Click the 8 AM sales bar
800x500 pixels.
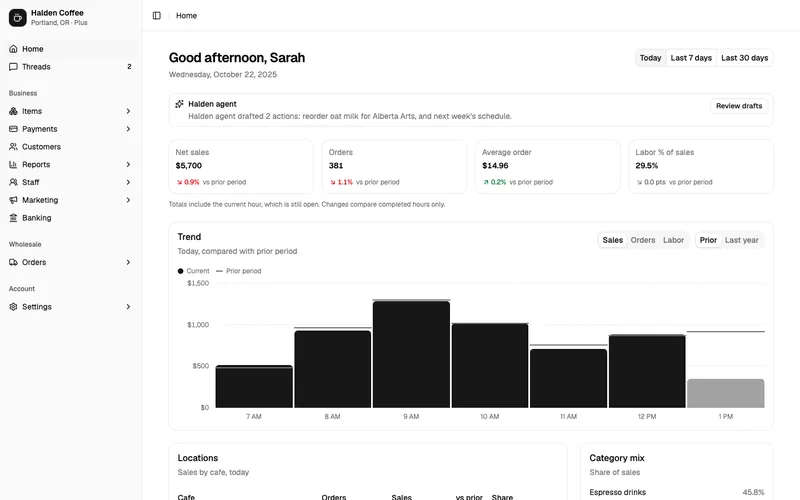pos(333,369)
